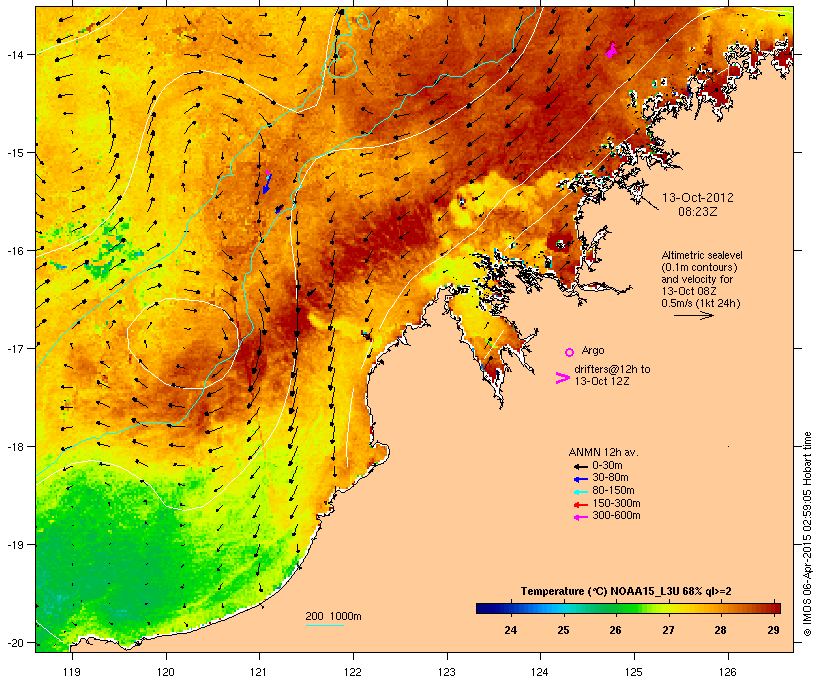
Task: Click the date text 13-Oct-2012
Action: pyautogui.click(x=698, y=198)
